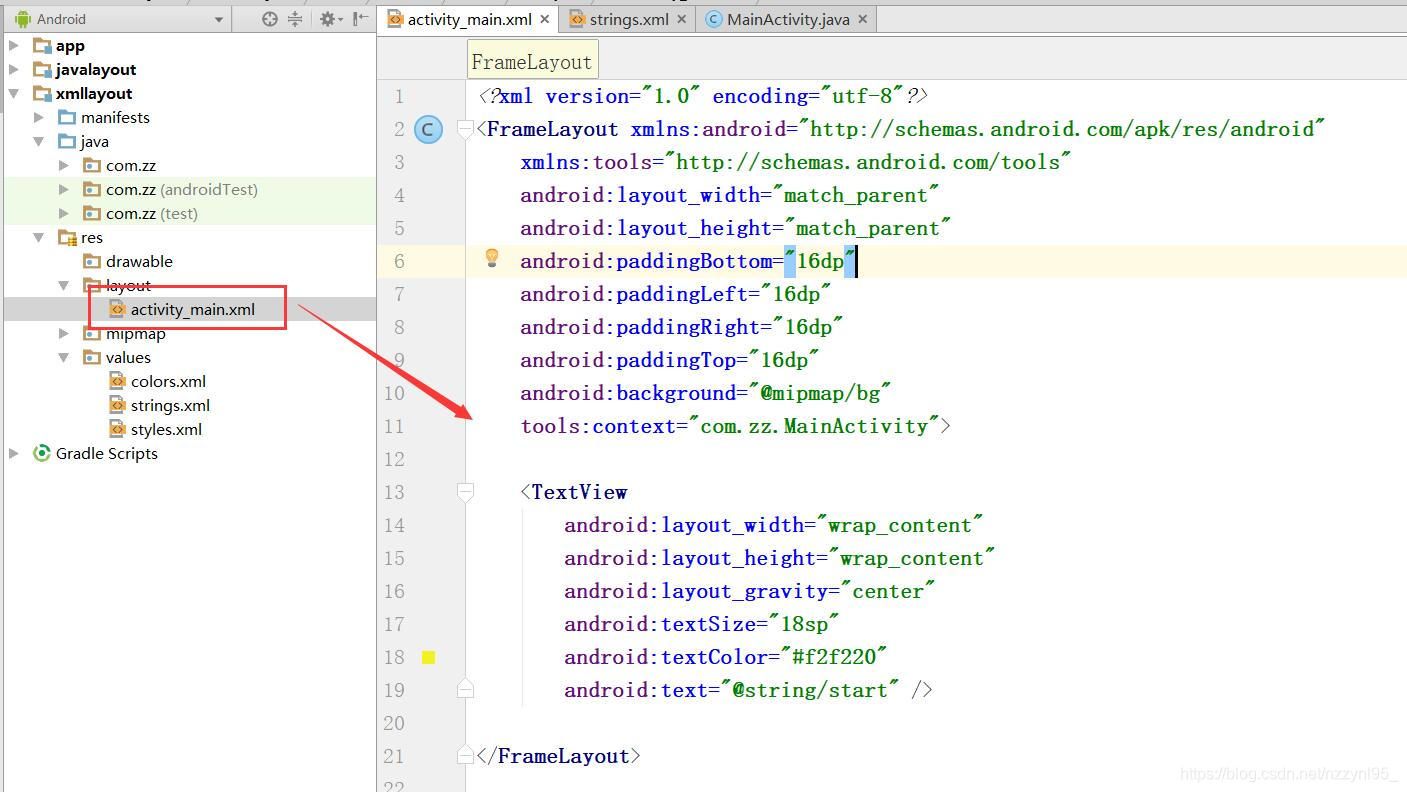This screenshot has height=792, width=1407.
Task: Click the fold end marker on line 21
Action: tap(465, 755)
